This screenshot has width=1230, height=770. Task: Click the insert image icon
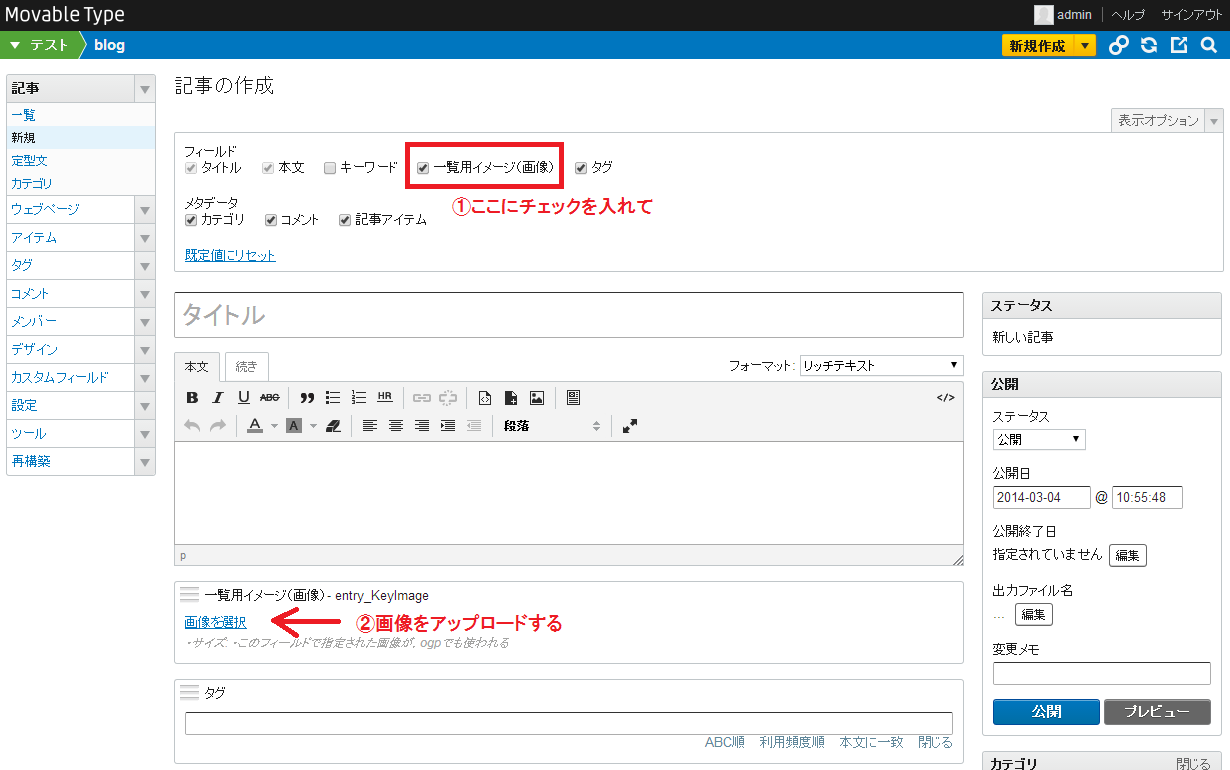coord(537,397)
